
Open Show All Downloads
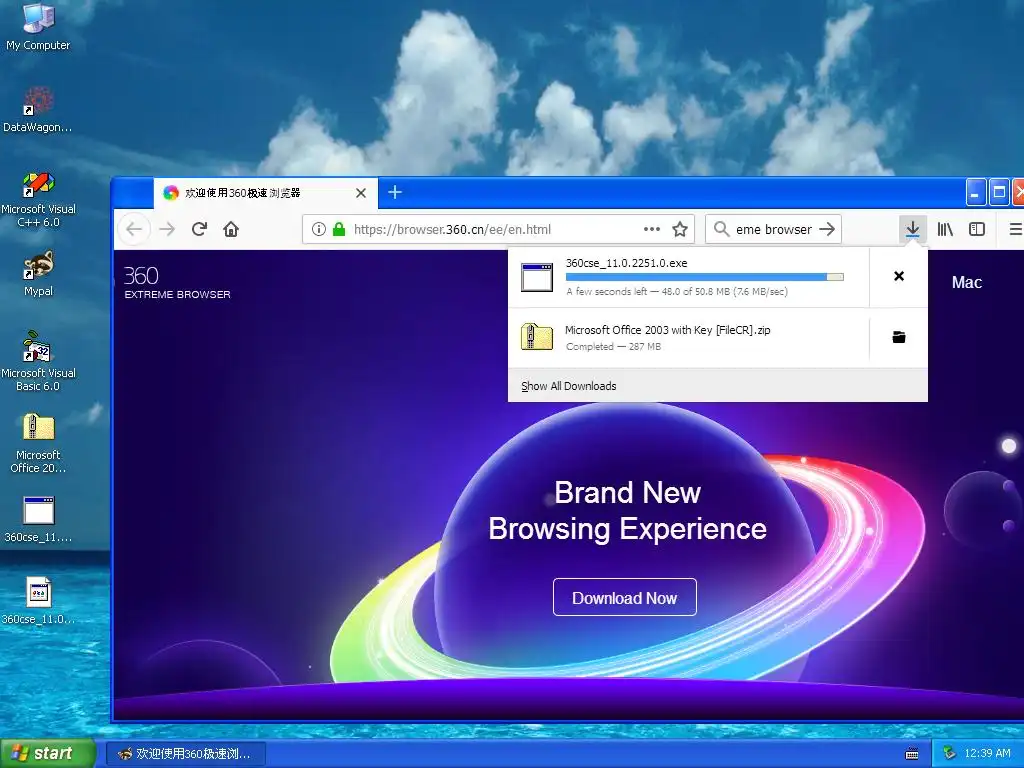(x=569, y=386)
